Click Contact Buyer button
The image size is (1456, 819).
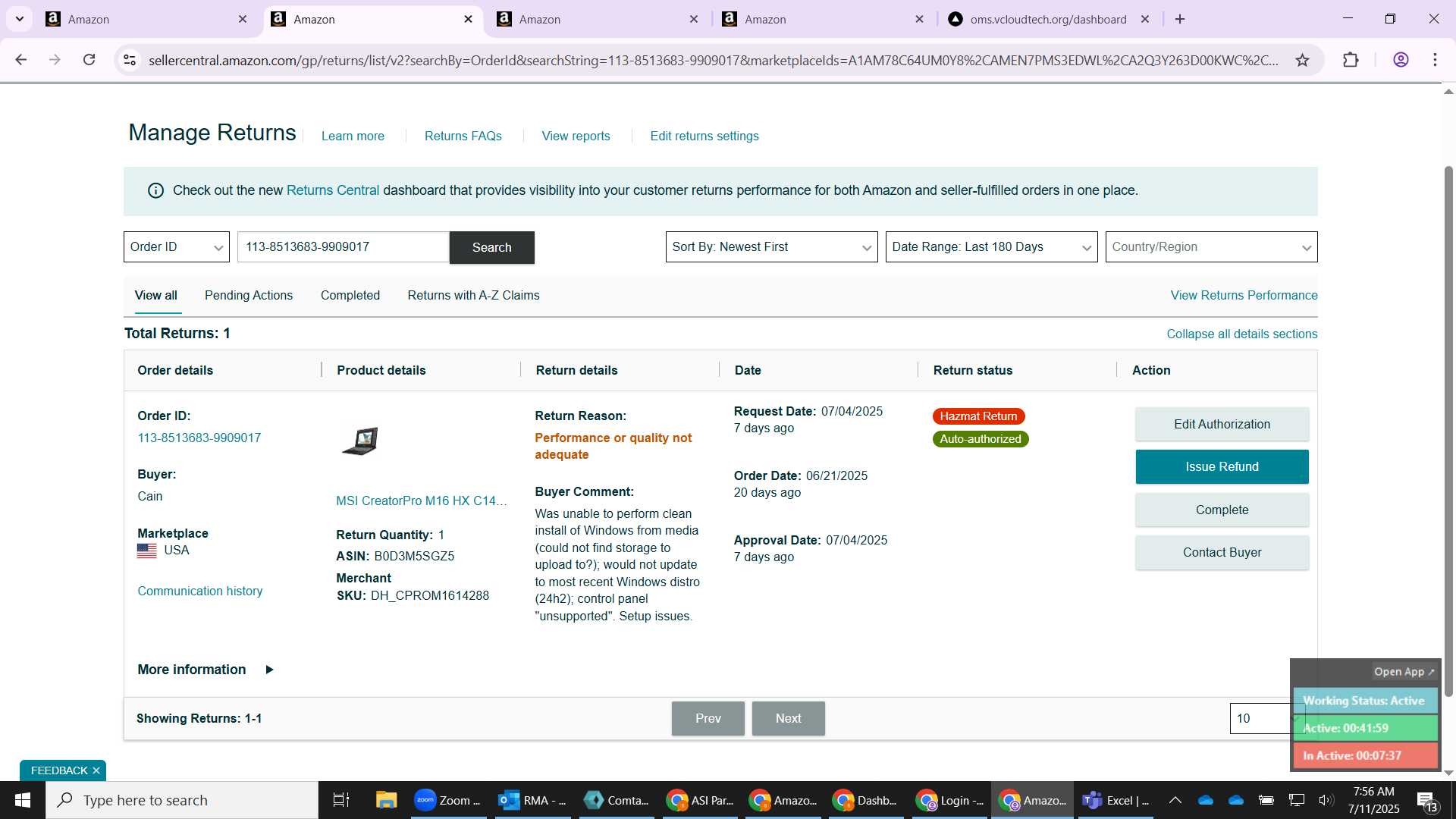click(x=1222, y=552)
